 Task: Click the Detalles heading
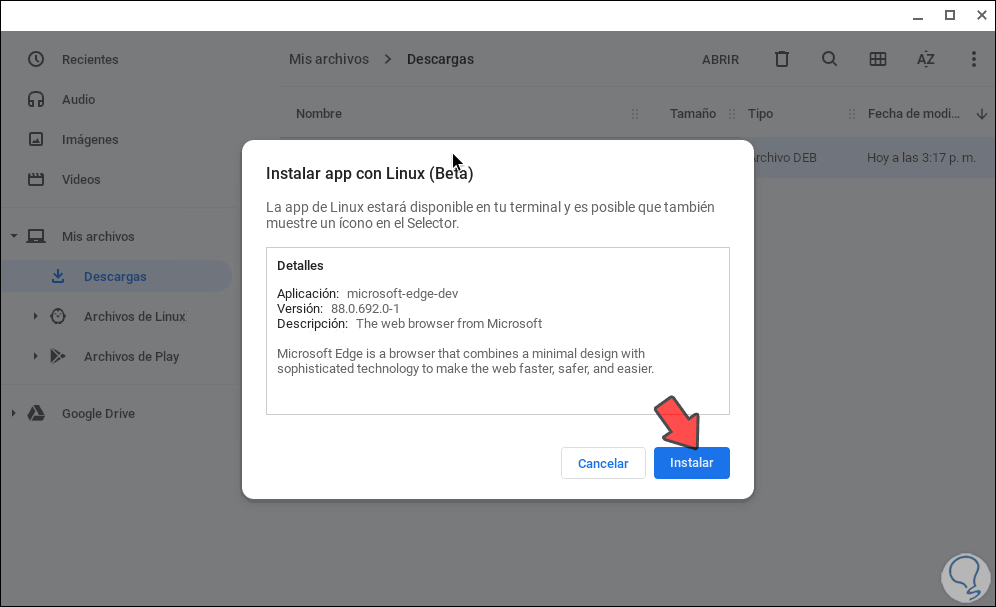pos(300,265)
